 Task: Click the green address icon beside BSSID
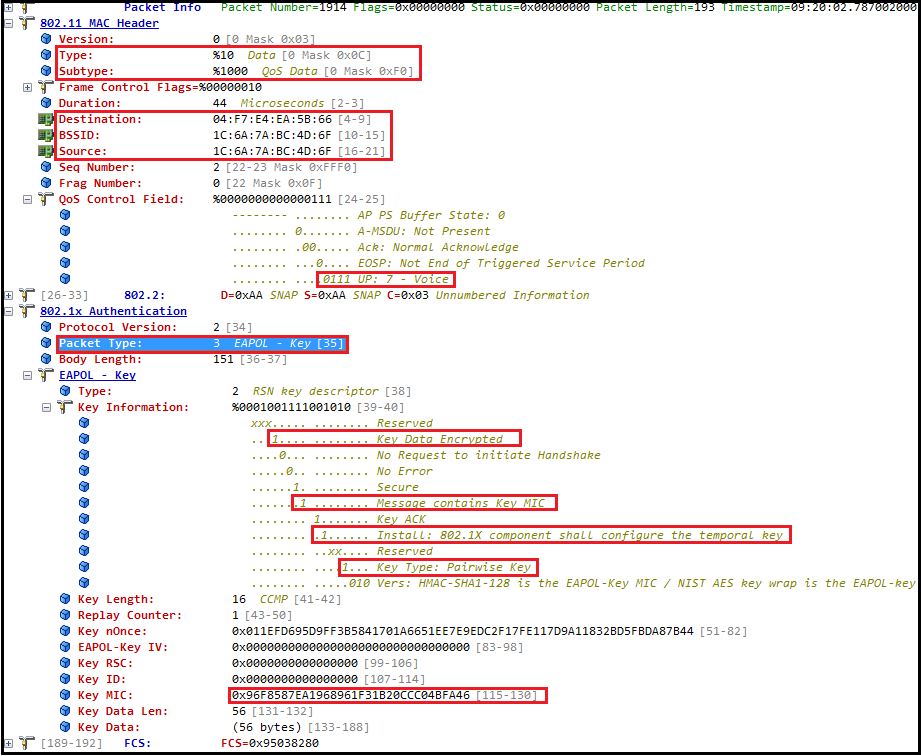pyautogui.click(x=46, y=135)
